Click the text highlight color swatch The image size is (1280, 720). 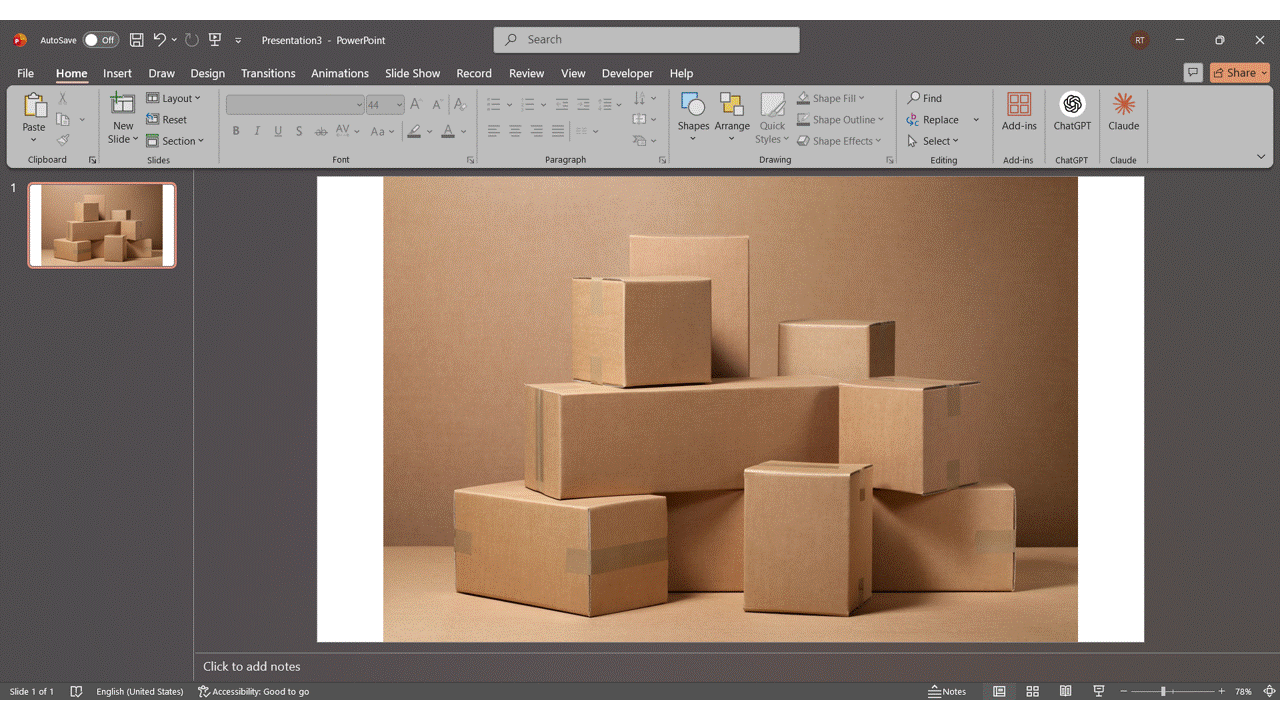(414, 131)
